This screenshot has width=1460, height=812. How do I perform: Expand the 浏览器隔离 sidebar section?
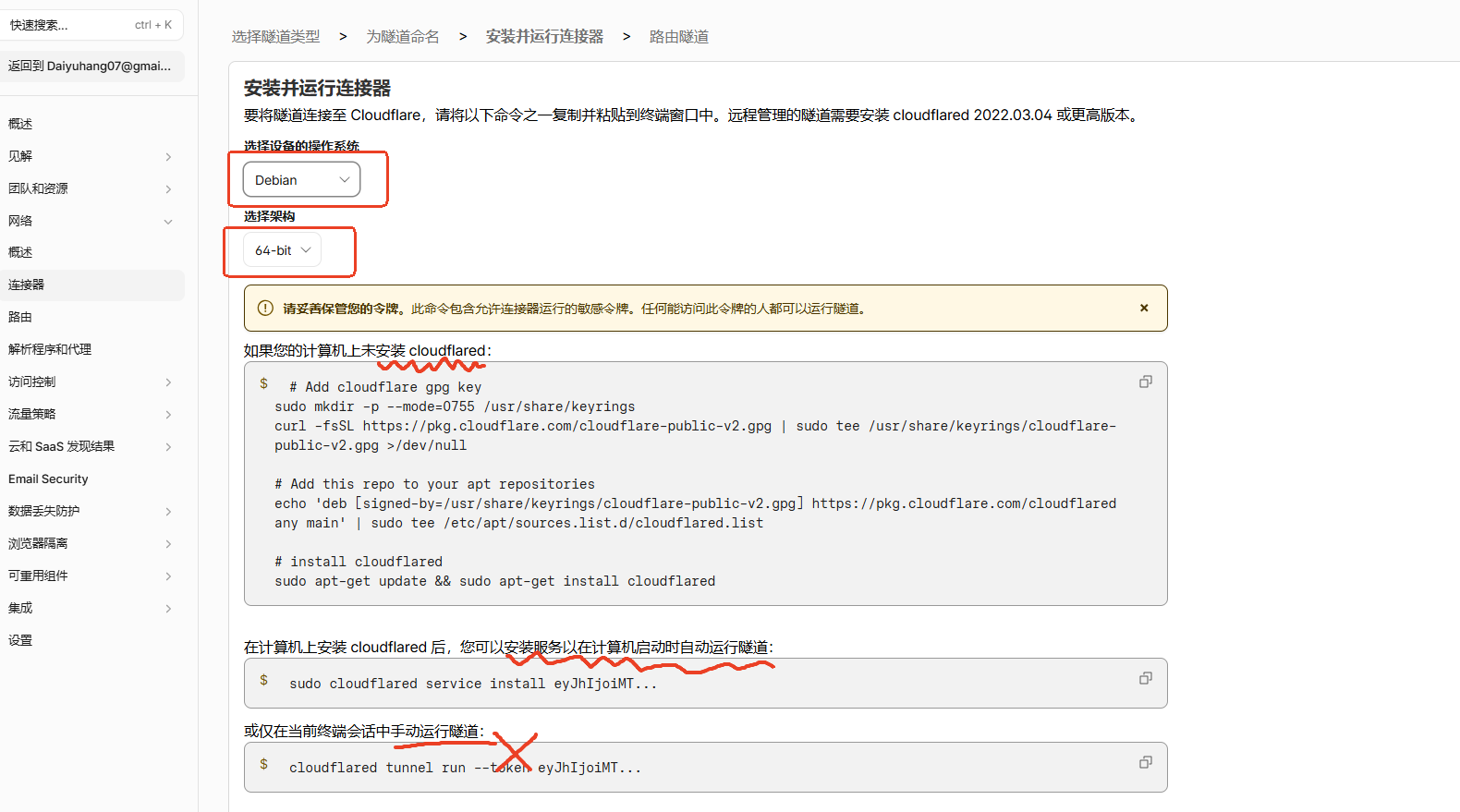click(x=168, y=544)
